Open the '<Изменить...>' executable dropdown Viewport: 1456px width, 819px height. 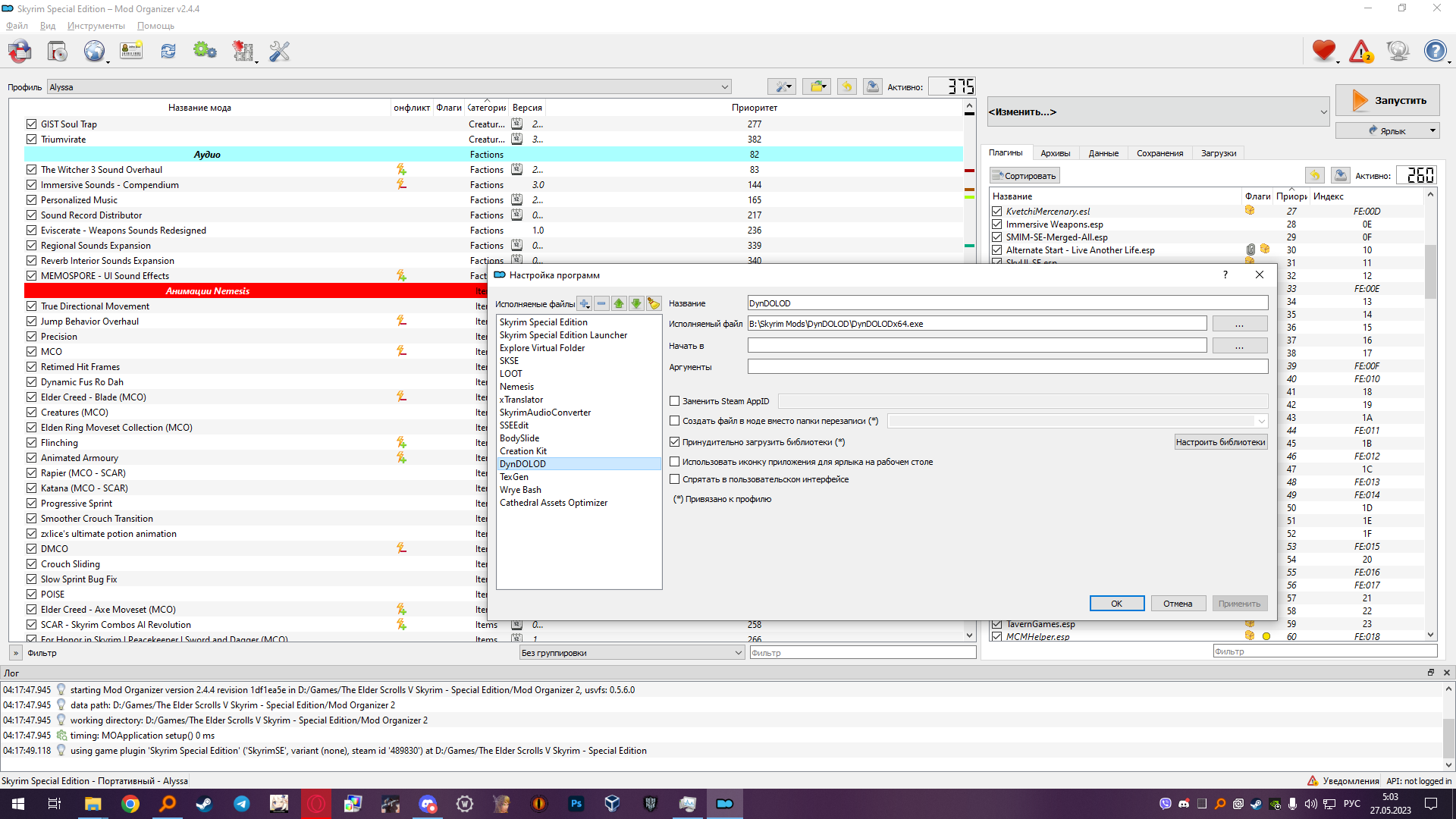1158,111
